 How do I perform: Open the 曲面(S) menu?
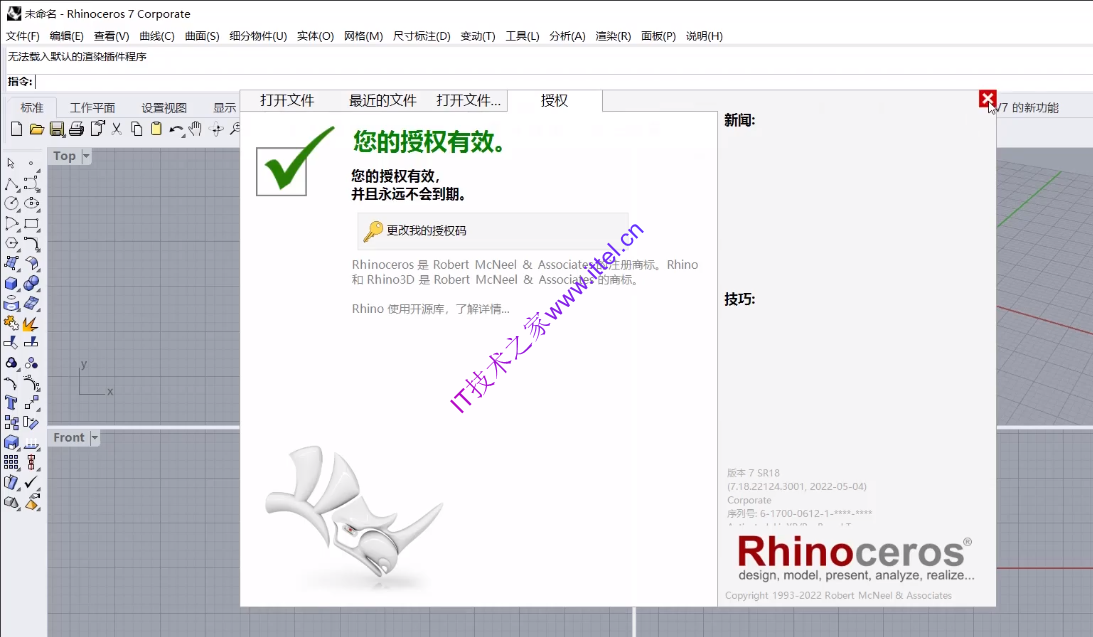pos(202,36)
